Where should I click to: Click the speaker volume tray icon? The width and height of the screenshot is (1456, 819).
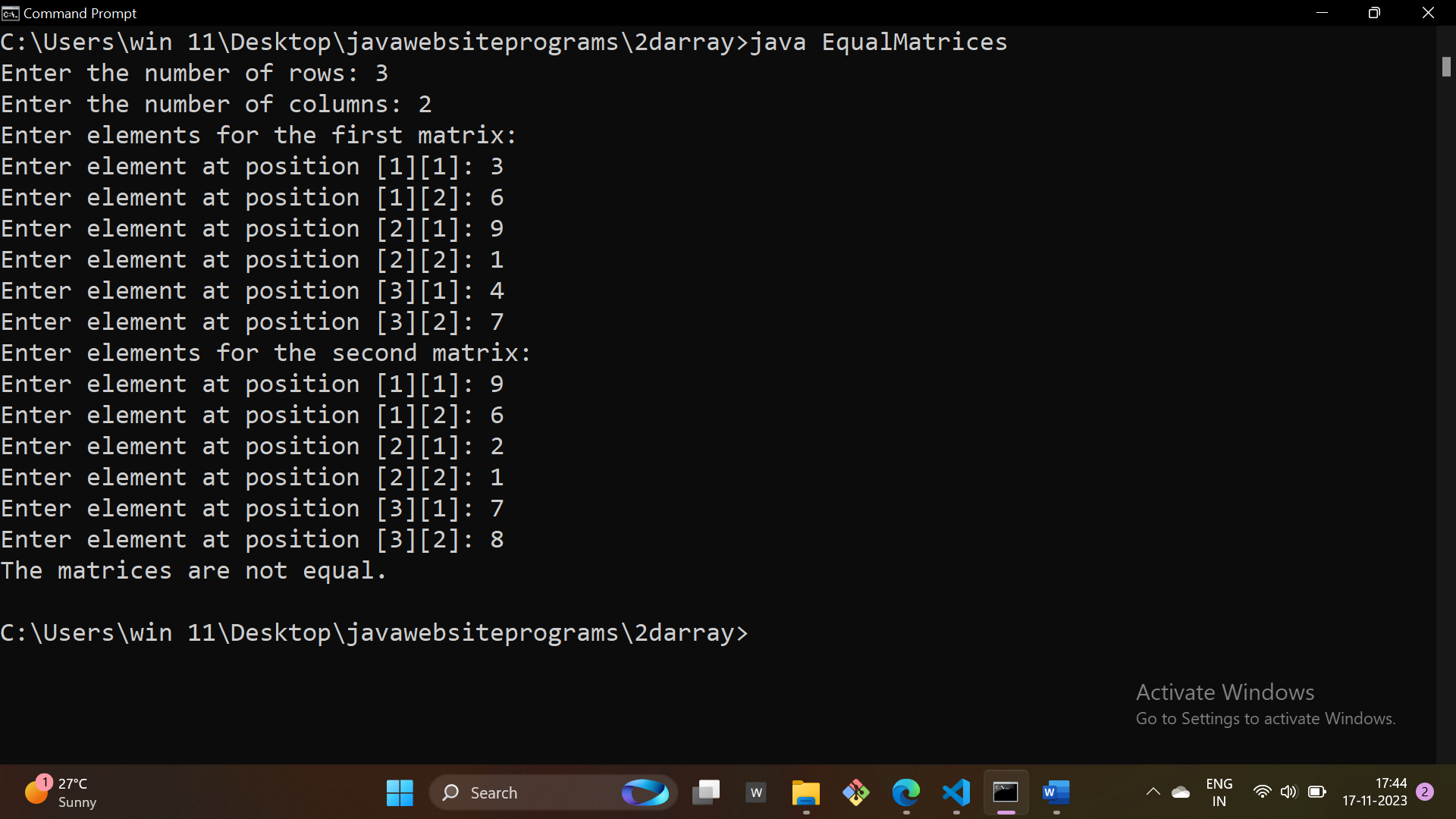1288,792
